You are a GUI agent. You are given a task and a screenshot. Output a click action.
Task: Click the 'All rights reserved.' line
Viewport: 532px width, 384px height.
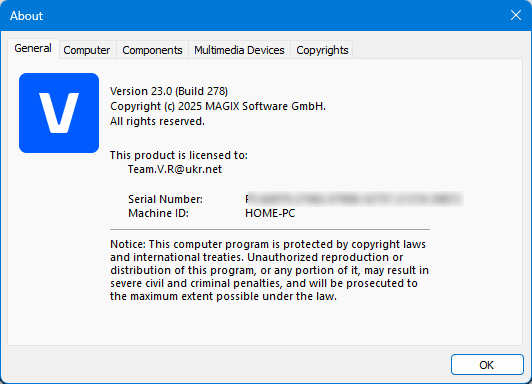pos(157,121)
